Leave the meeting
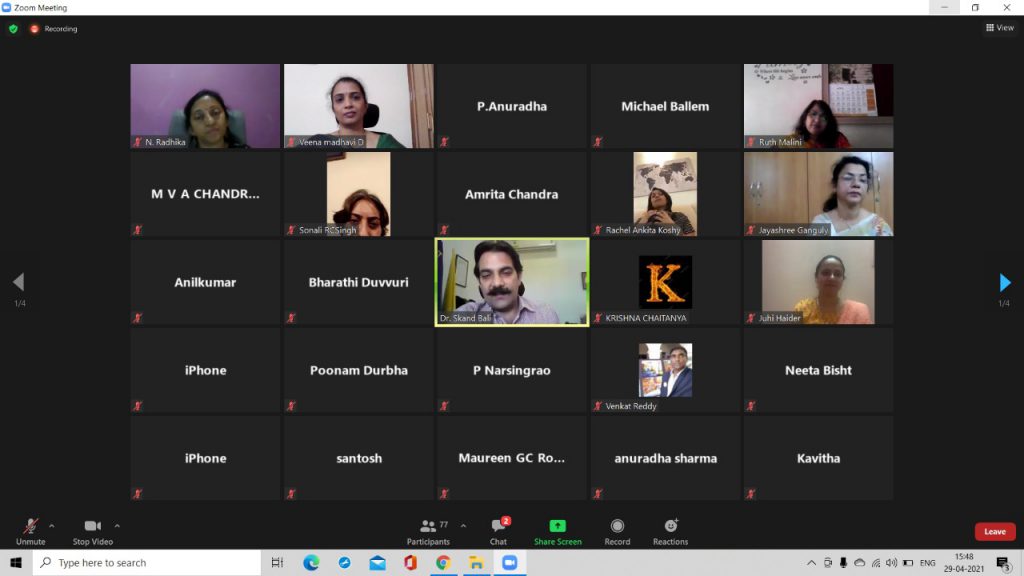The image size is (1024, 576). pyautogui.click(x=994, y=531)
